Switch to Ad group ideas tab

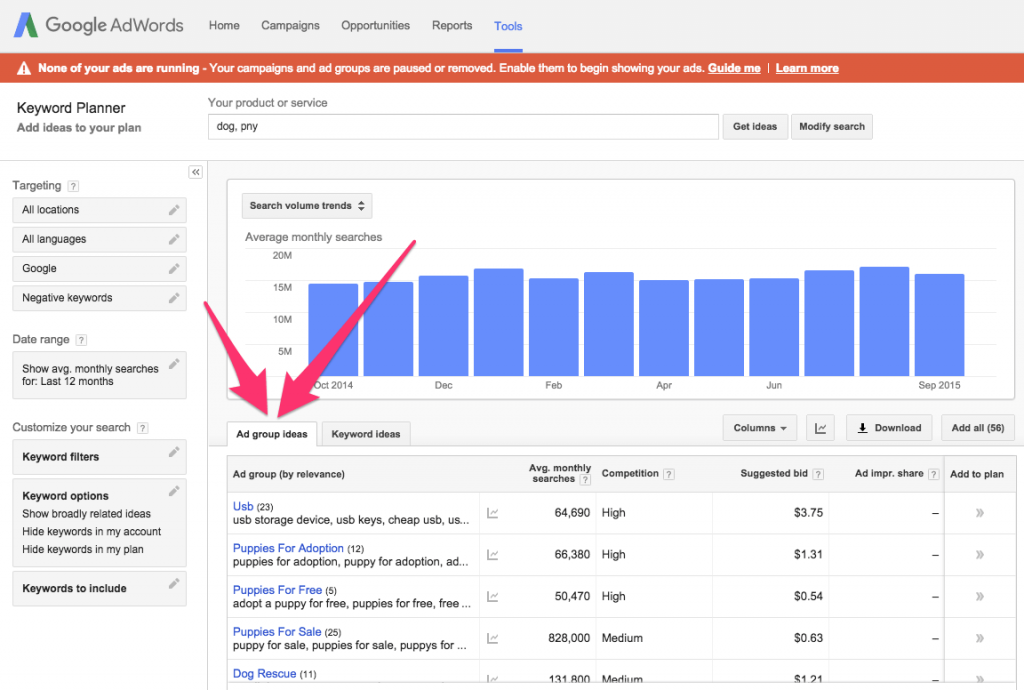pyautogui.click(x=272, y=434)
